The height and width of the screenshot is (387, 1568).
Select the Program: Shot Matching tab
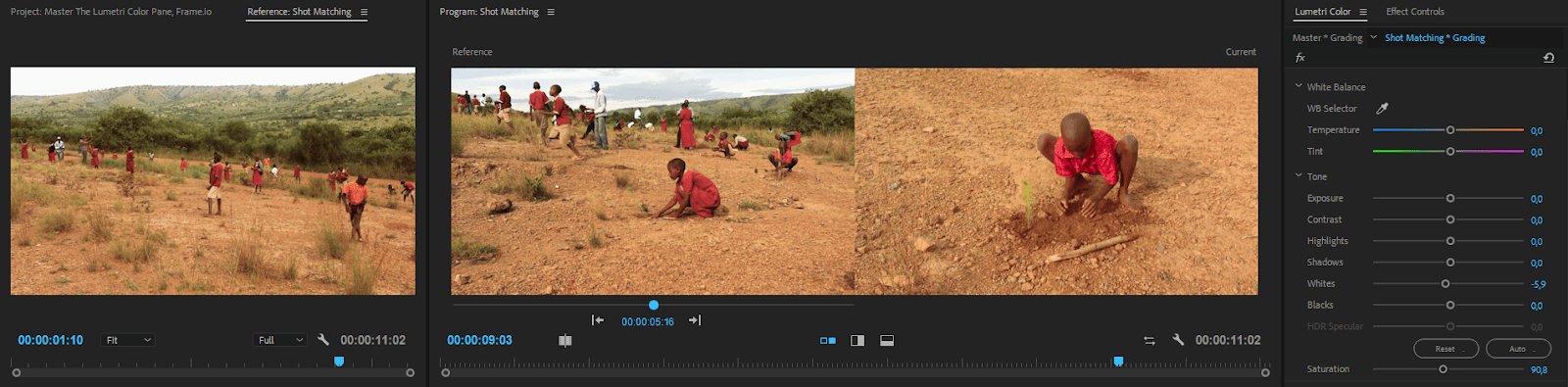[489, 12]
